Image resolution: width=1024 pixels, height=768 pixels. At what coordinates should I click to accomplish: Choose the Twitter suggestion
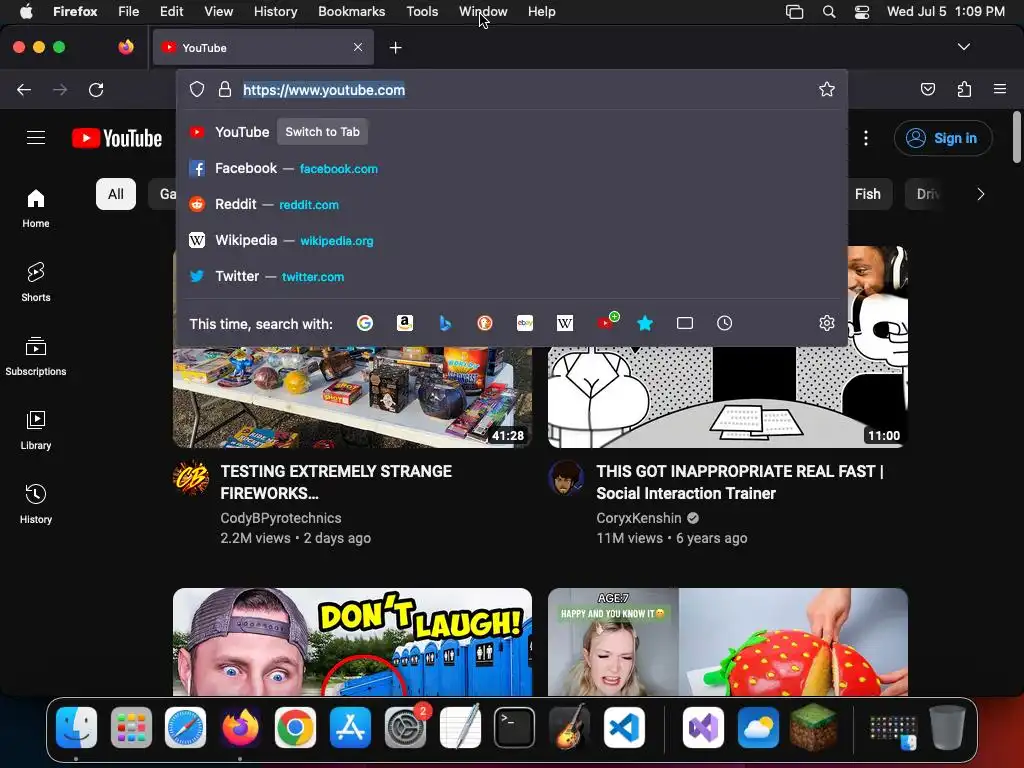click(x=512, y=276)
